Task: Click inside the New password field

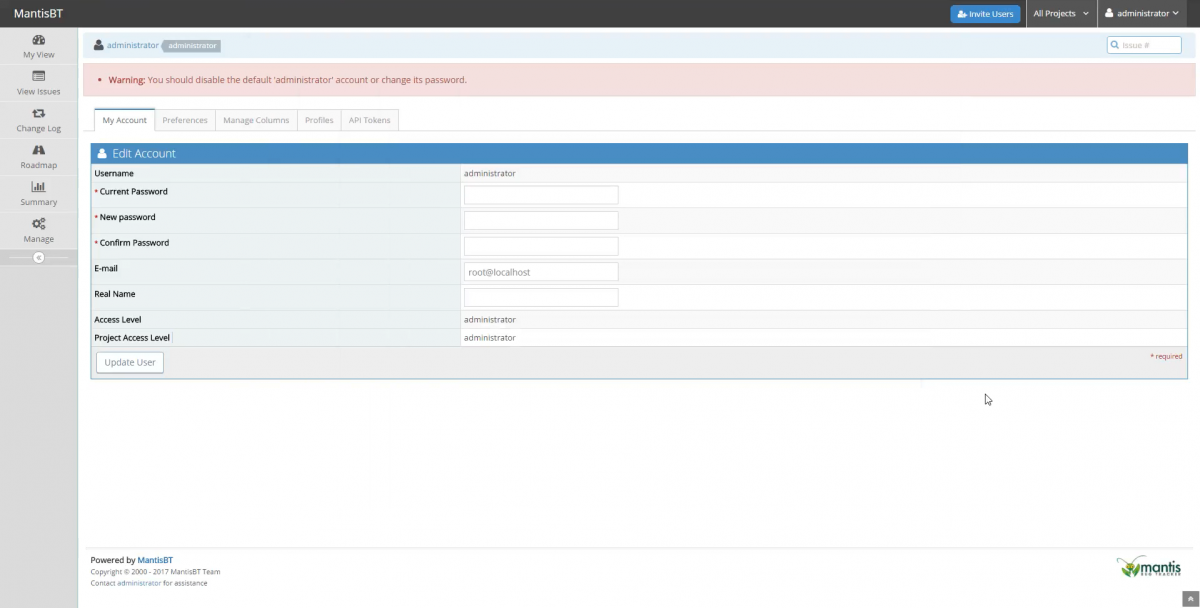Action: click(540, 219)
